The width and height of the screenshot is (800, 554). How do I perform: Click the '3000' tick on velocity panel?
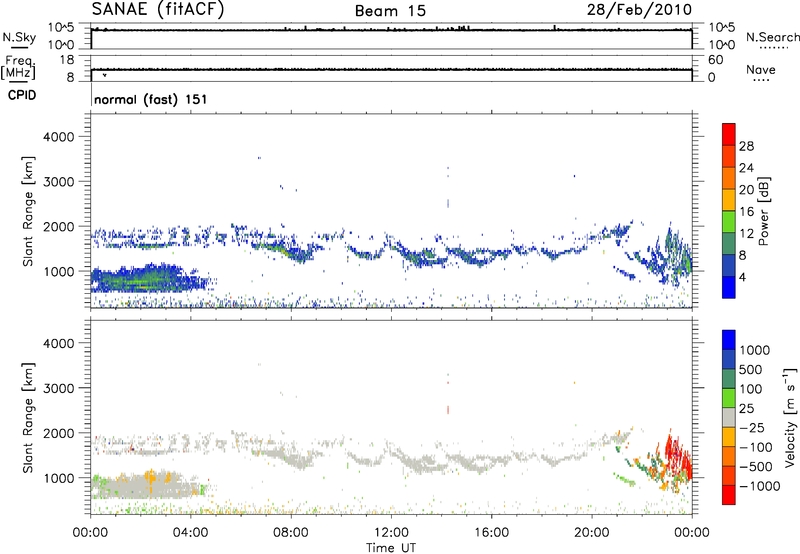coord(59,388)
